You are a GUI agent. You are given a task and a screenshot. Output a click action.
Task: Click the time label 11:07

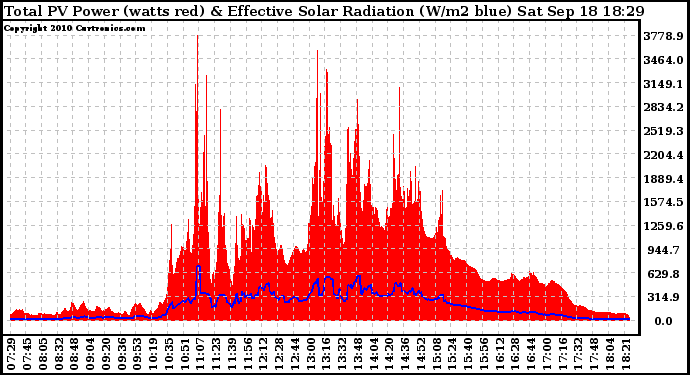click(201, 354)
